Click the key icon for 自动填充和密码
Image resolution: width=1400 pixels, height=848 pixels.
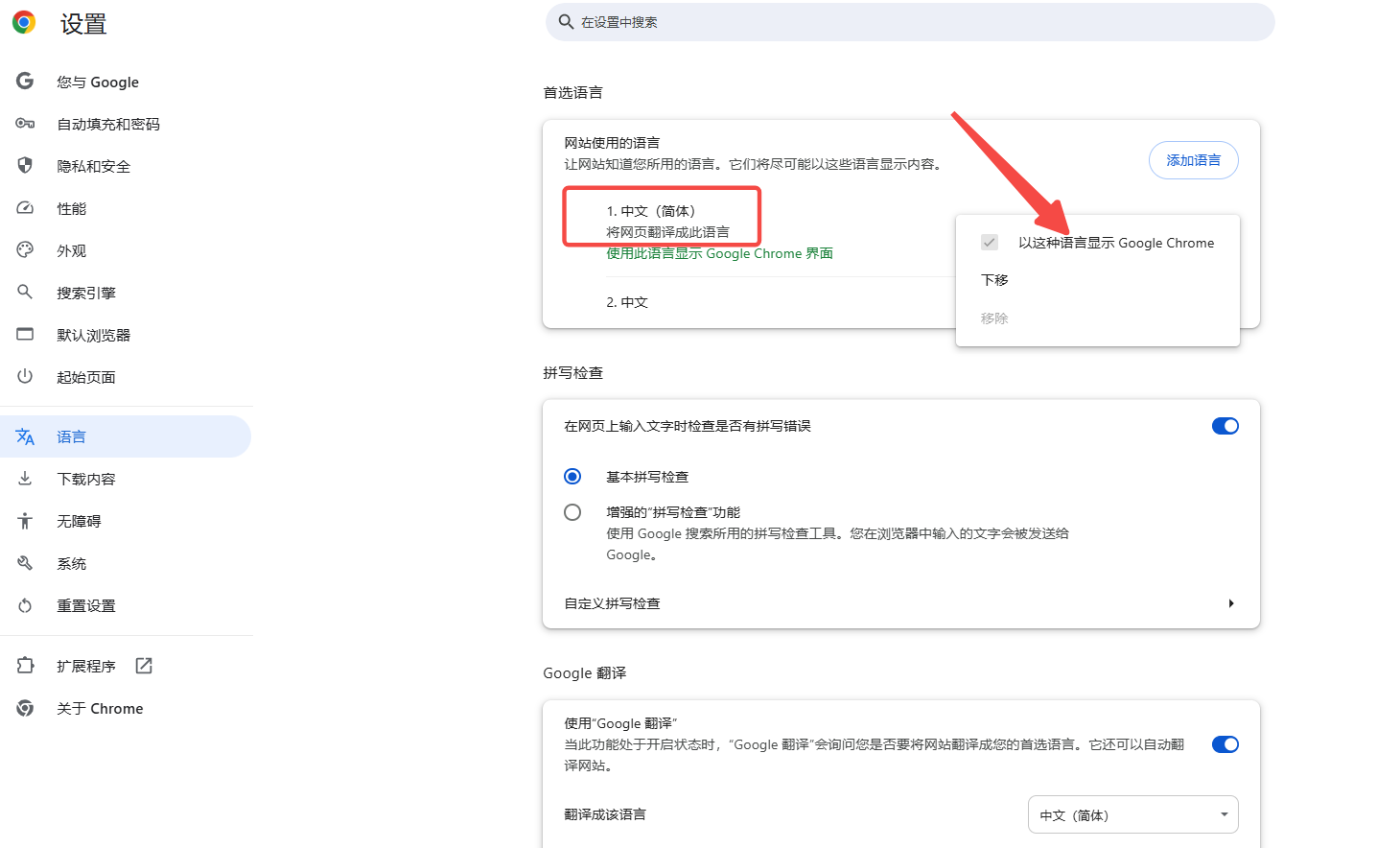click(x=25, y=124)
